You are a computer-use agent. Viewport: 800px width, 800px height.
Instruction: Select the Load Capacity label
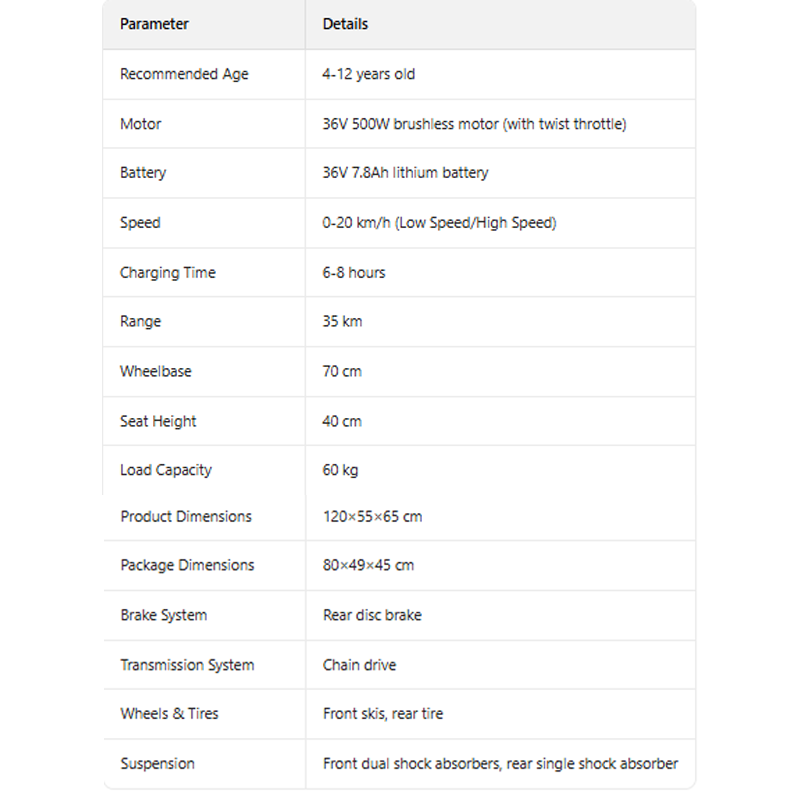click(x=166, y=470)
